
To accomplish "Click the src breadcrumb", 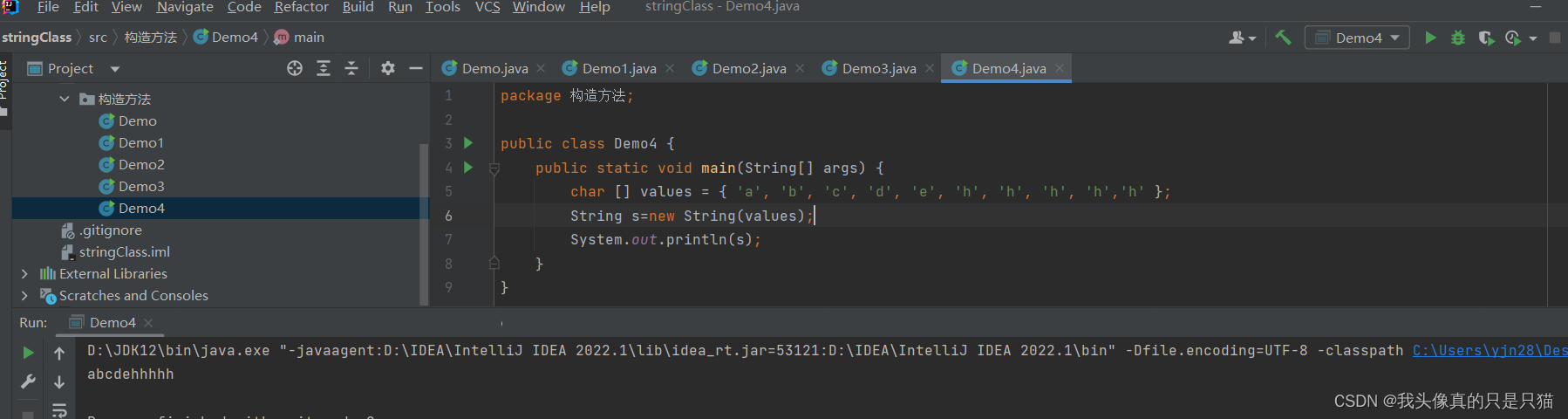I will (x=98, y=38).
